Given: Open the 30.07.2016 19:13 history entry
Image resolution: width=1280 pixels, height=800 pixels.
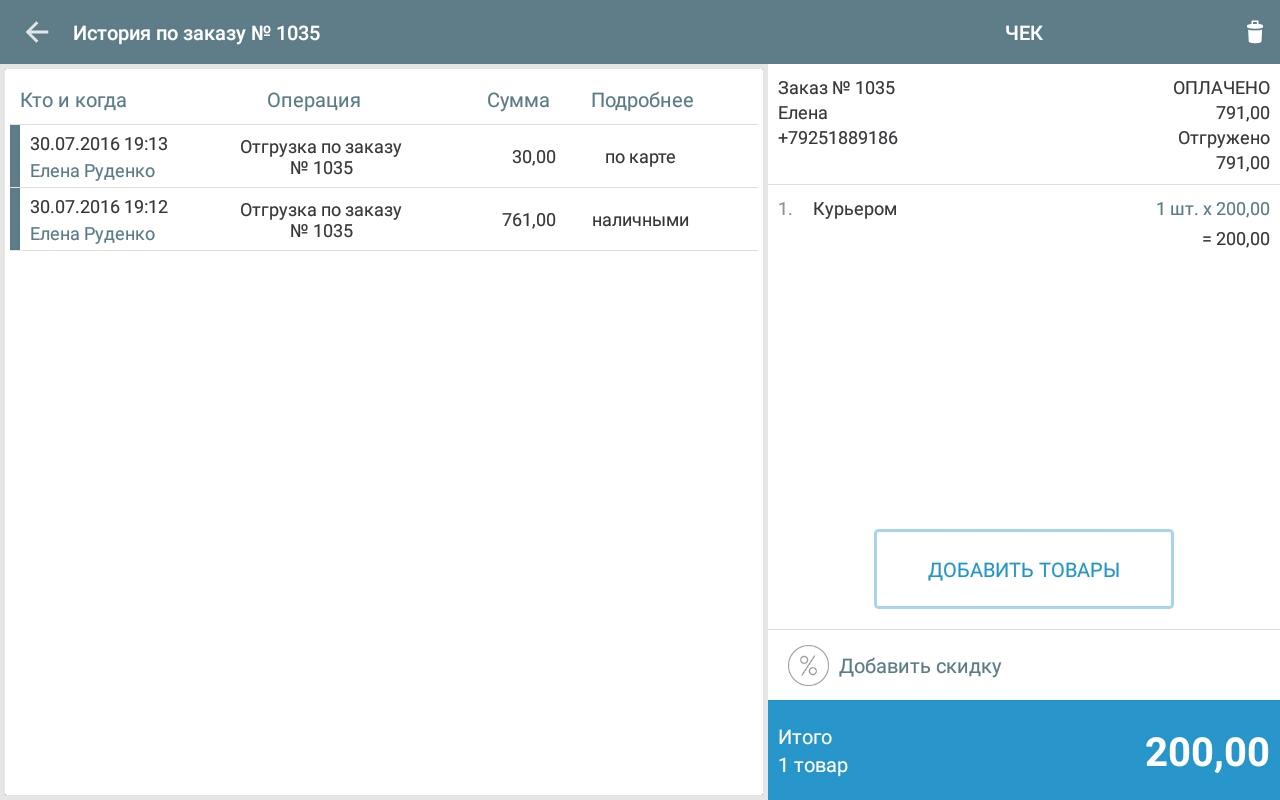Looking at the screenshot, I should pos(384,156).
